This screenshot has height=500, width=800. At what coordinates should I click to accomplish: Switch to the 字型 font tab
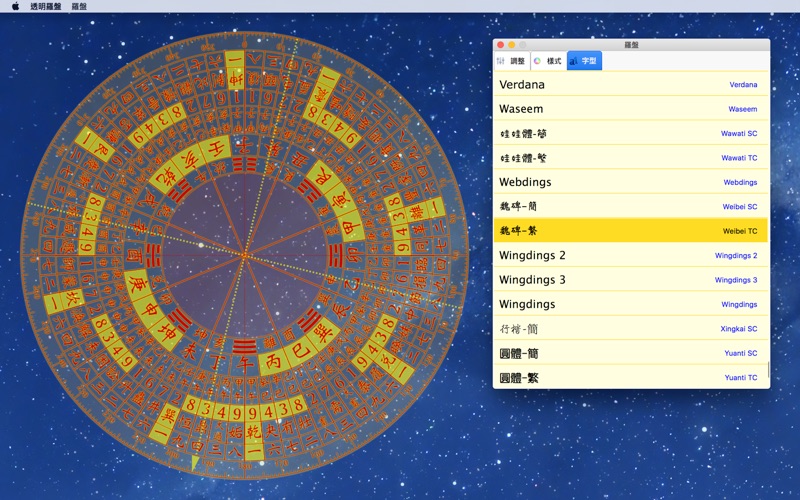coord(585,61)
